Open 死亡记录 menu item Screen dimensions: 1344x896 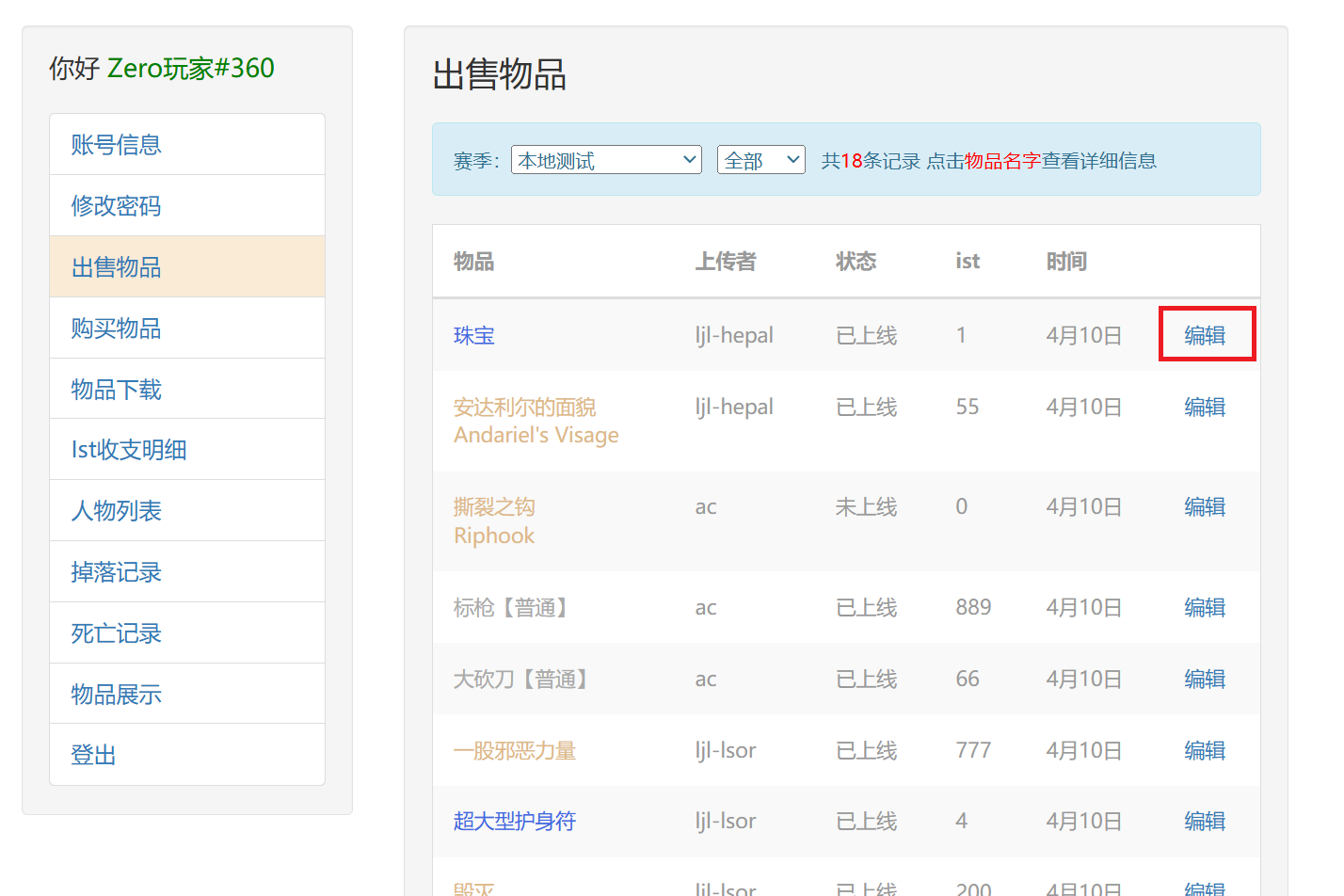click(x=117, y=633)
